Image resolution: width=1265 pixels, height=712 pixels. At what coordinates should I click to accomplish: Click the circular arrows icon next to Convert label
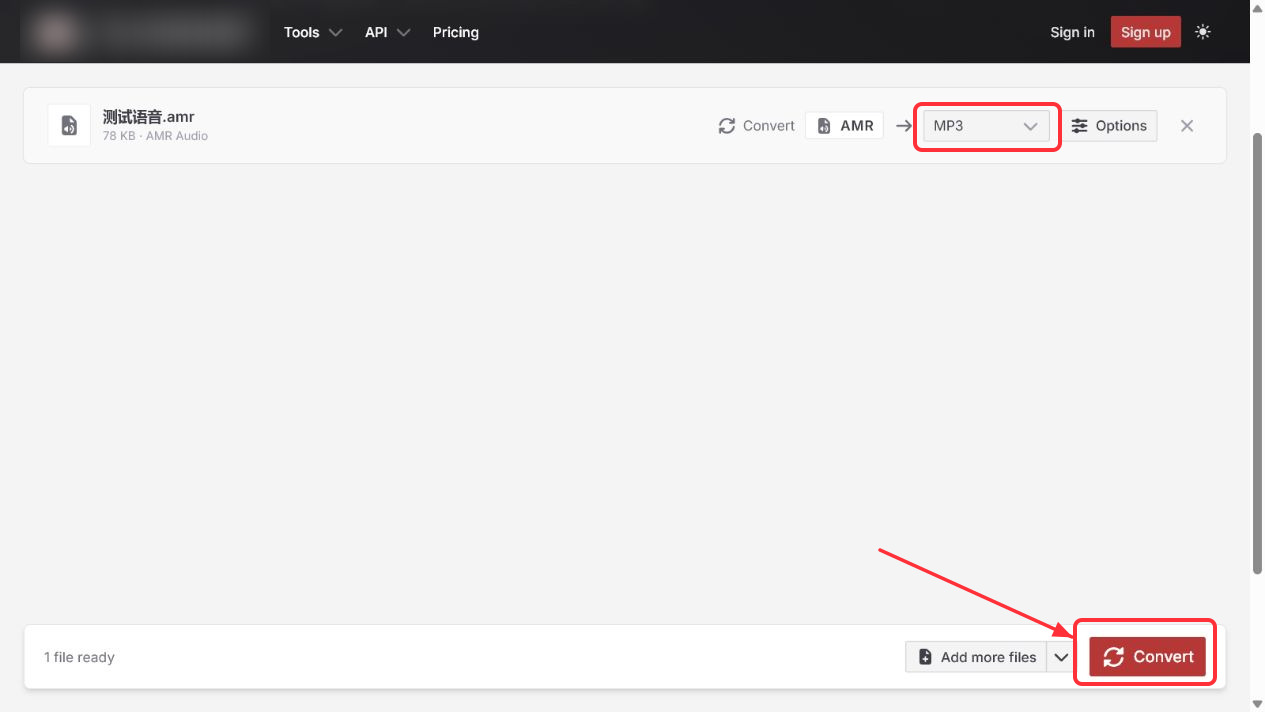point(727,126)
